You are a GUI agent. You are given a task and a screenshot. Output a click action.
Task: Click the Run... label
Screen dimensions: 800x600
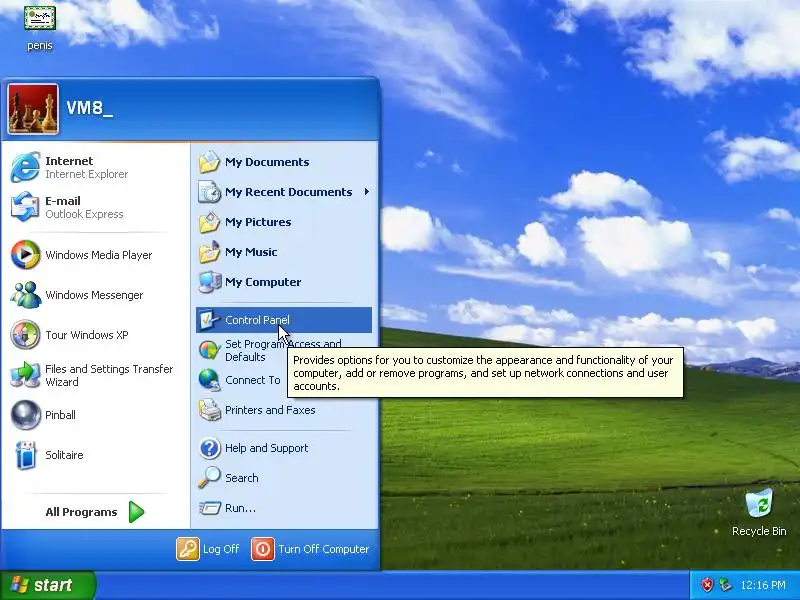point(240,508)
